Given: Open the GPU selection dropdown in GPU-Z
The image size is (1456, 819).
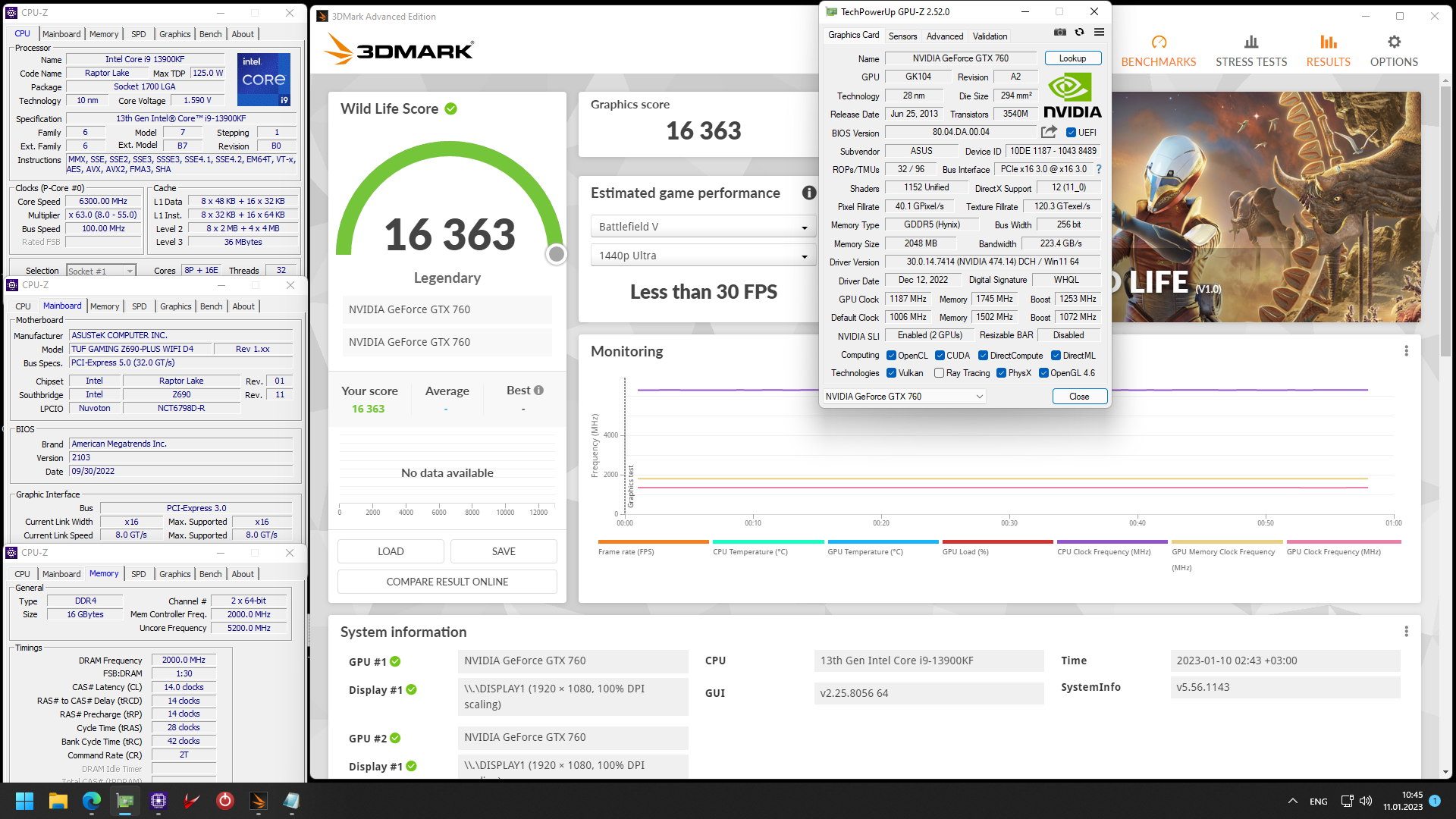Looking at the screenshot, I should [x=904, y=397].
